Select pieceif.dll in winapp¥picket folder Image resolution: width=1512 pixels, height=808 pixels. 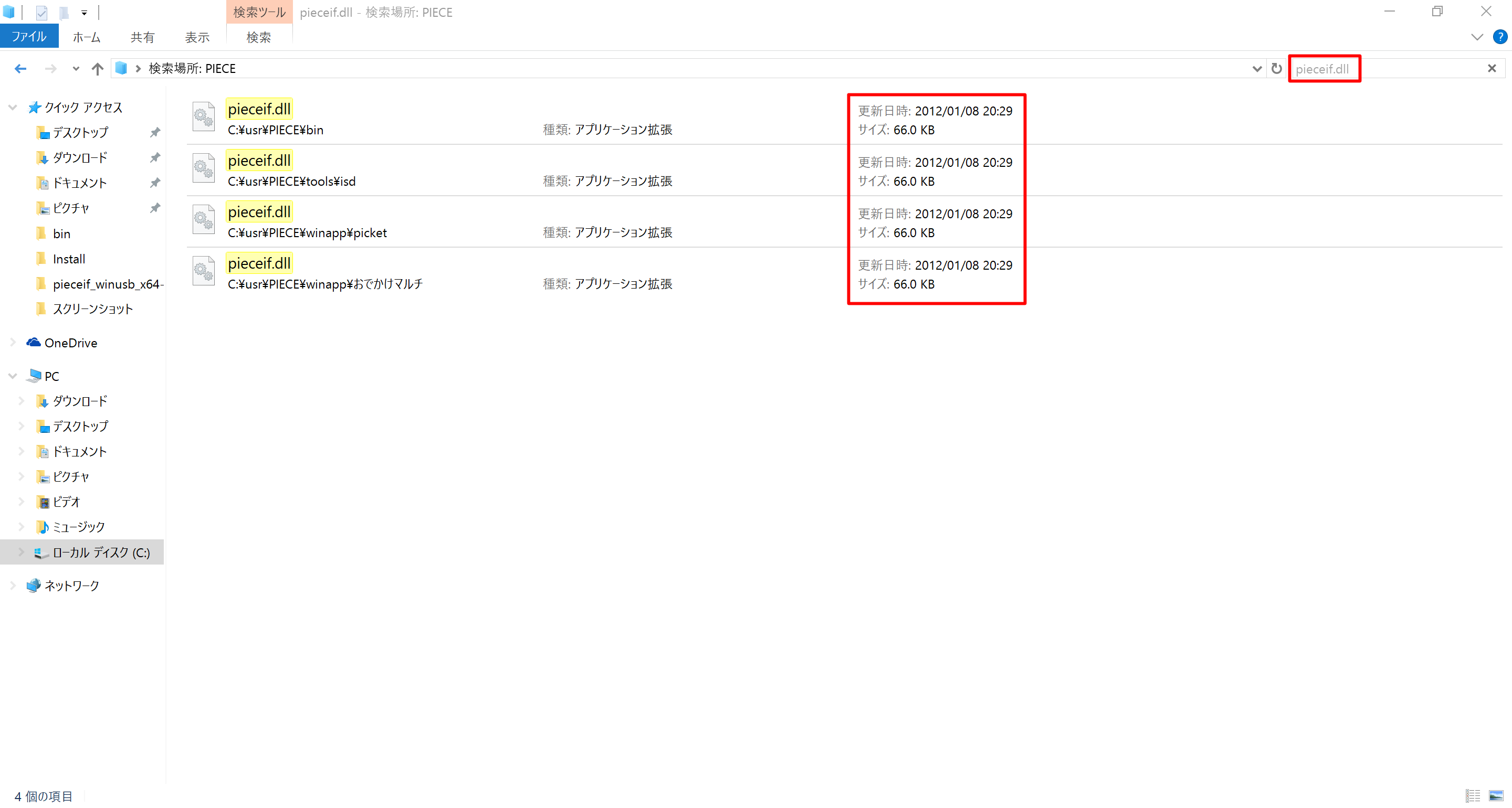click(844, 222)
